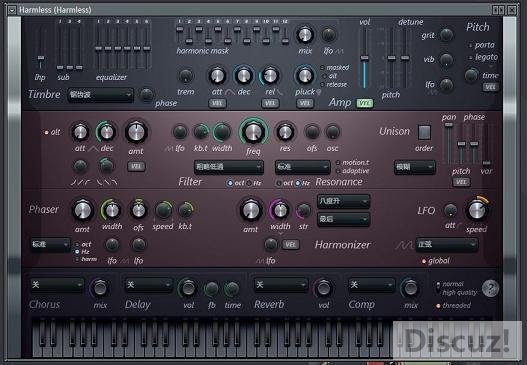
Task: Click VEL button under pluck knob
Action: 305,103
